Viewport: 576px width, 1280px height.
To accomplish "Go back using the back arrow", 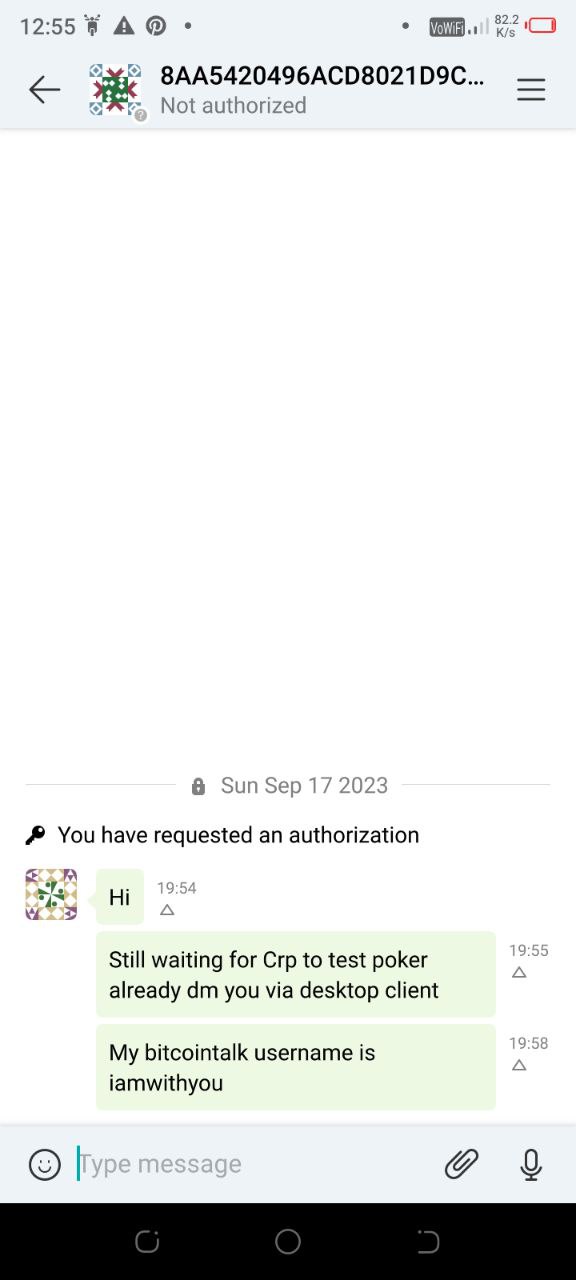I will (x=44, y=90).
